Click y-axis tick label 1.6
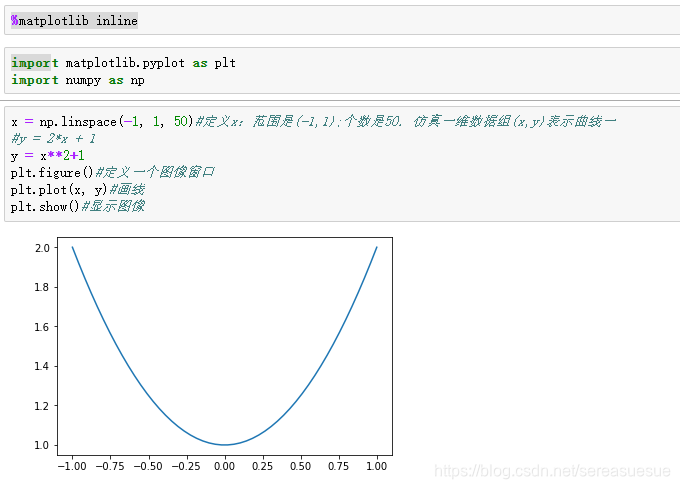Image resolution: width=680 pixels, height=489 pixels. tap(42, 327)
